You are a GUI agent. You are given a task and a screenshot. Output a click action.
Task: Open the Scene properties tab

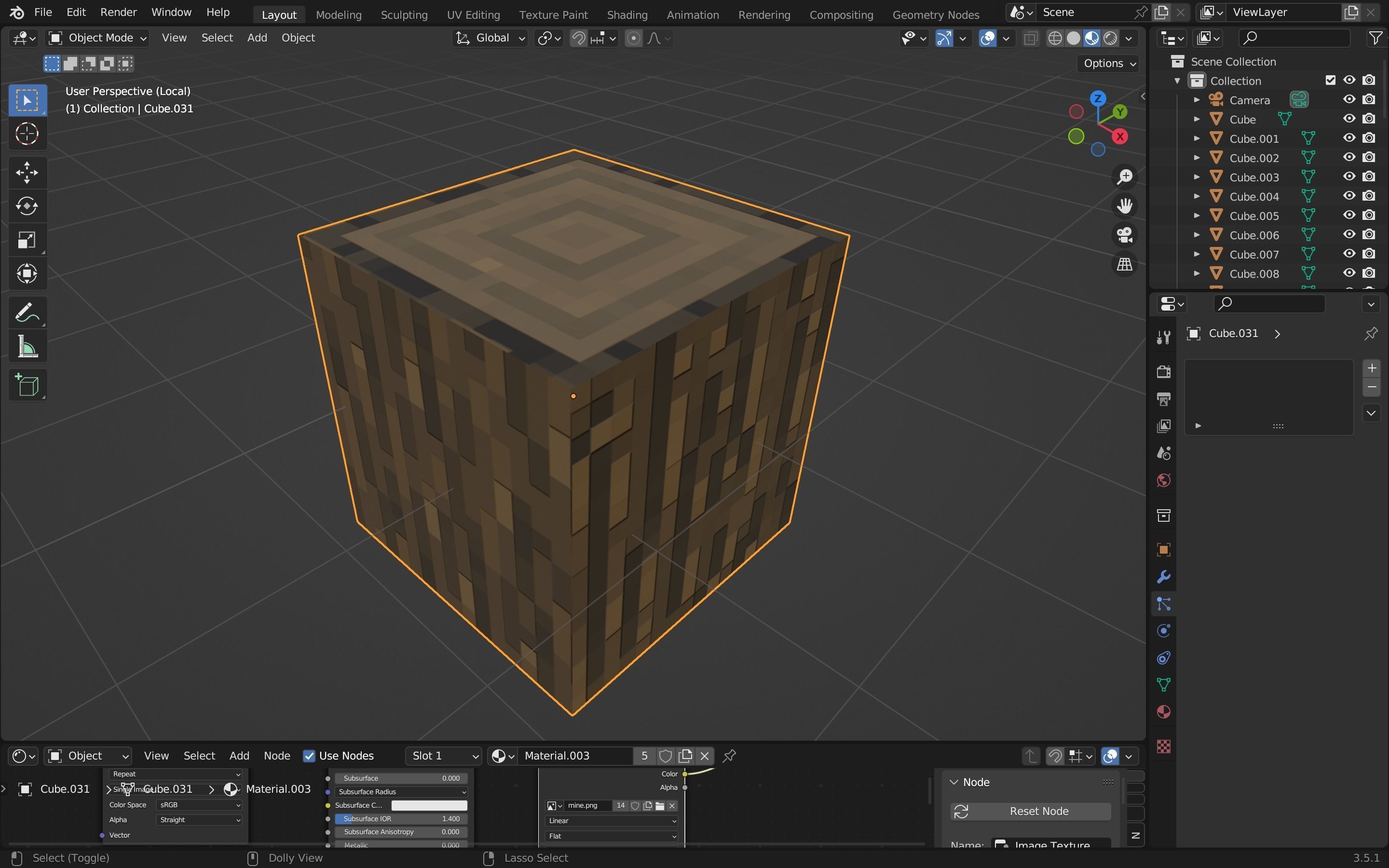(x=1163, y=453)
